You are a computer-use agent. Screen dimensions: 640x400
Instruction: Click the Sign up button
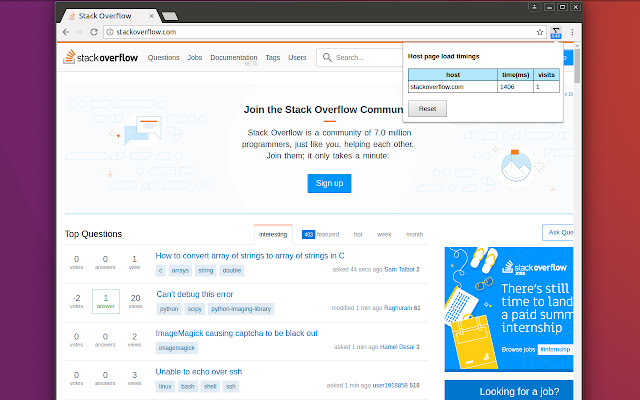pyautogui.click(x=329, y=183)
